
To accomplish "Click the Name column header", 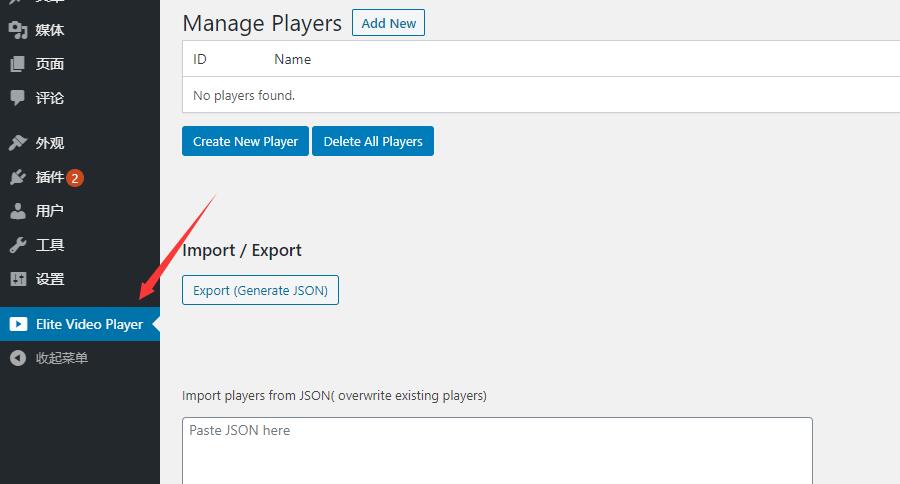I will click(293, 59).
